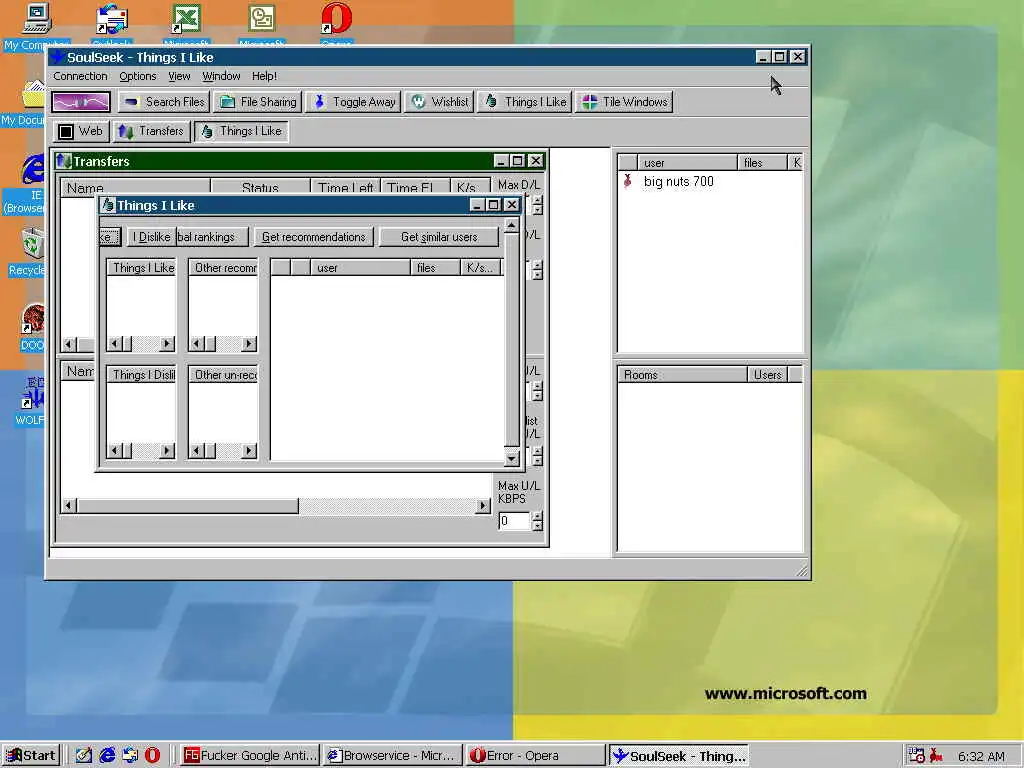Maximize the Transfers child window

point(518,161)
